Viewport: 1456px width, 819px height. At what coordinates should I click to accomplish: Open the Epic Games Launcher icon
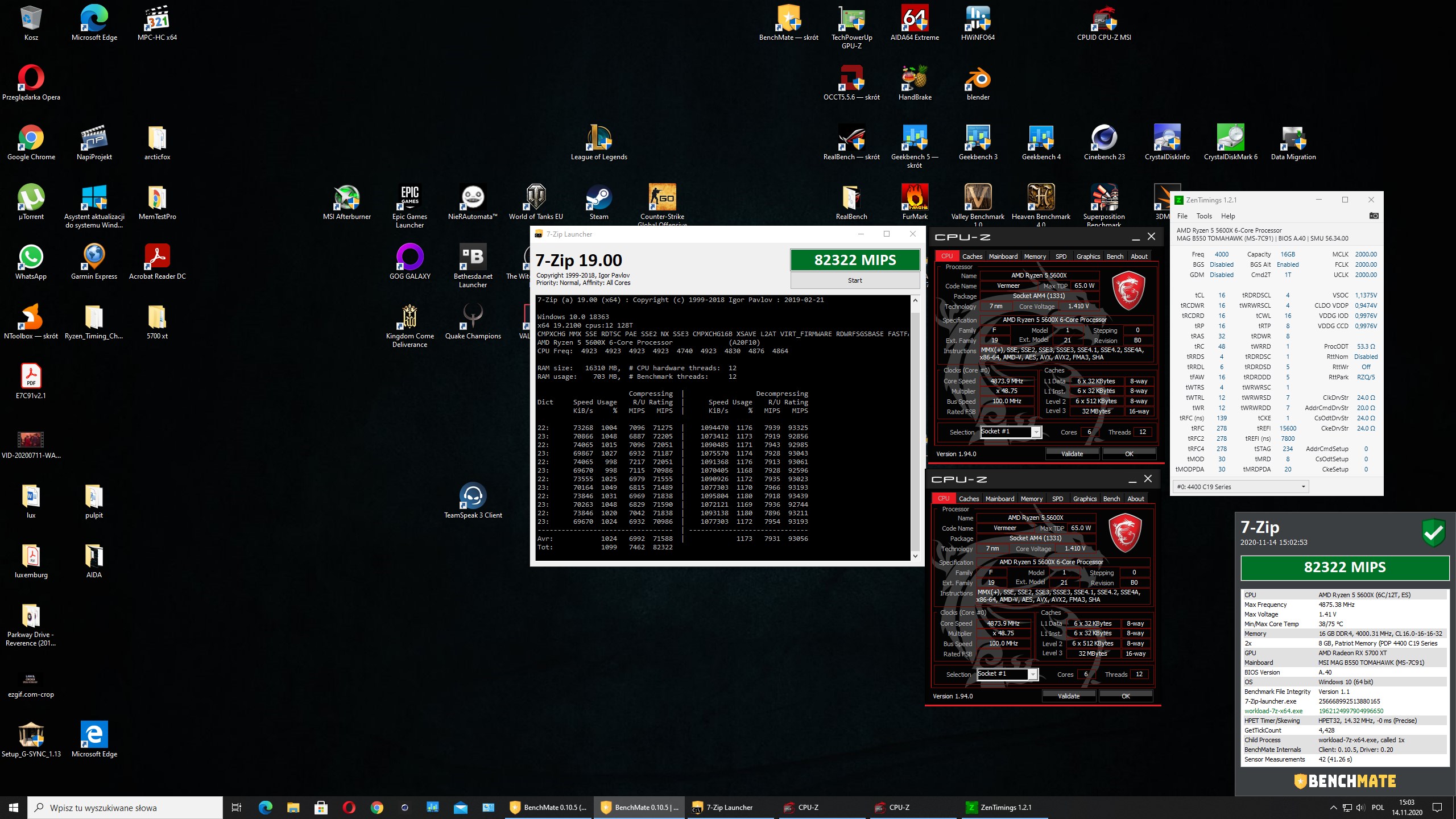(x=409, y=206)
